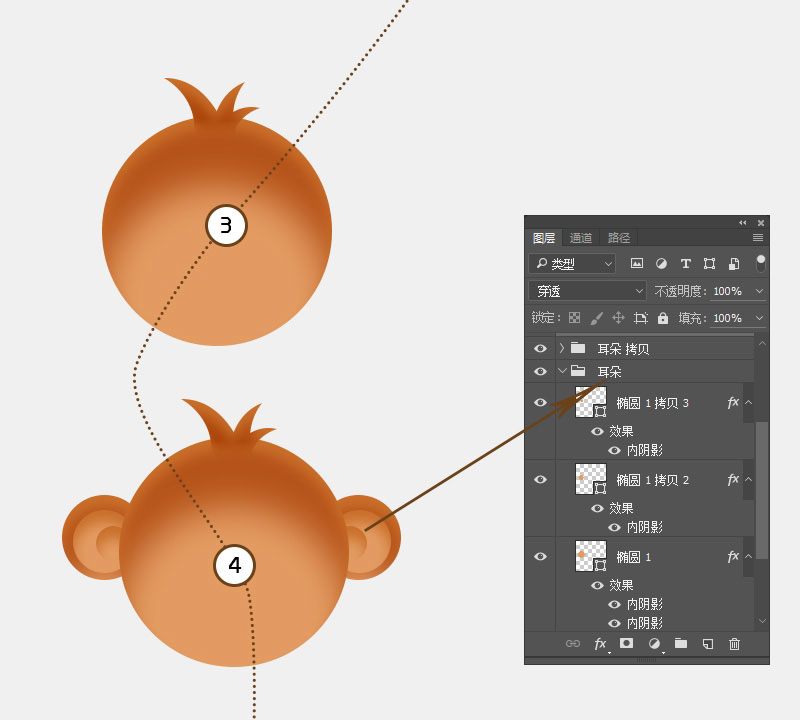Filter layers by pixel image icon
The height and width of the screenshot is (720, 800).
pos(636,263)
